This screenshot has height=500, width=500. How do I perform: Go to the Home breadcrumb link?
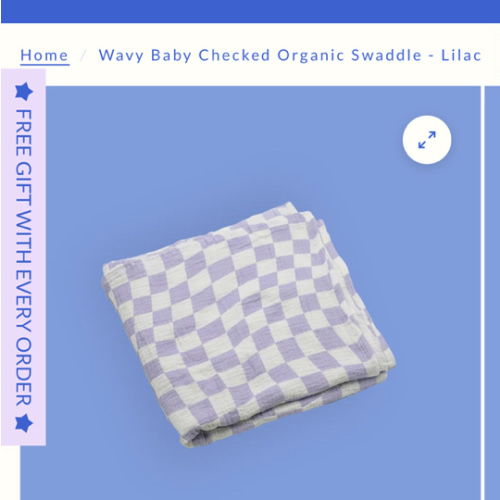coord(44,55)
